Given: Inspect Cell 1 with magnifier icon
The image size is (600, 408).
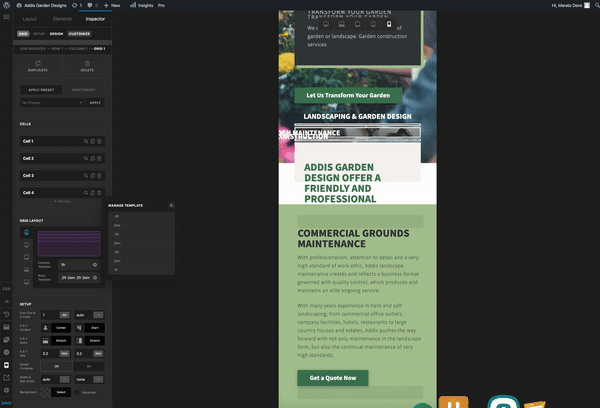Looking at the screenshot, I should coord(86,141).
